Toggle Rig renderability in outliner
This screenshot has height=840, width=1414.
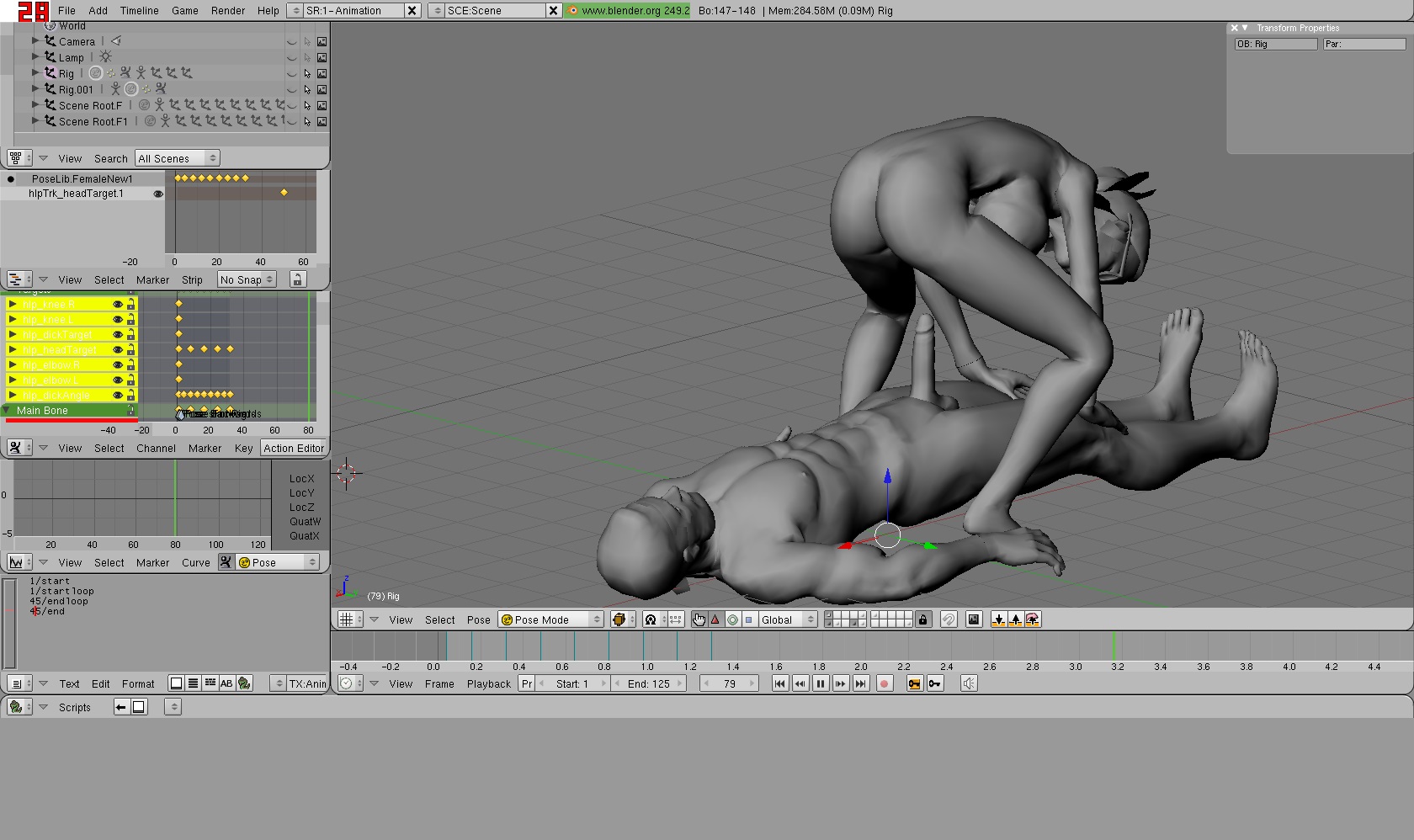pos(322,73)
